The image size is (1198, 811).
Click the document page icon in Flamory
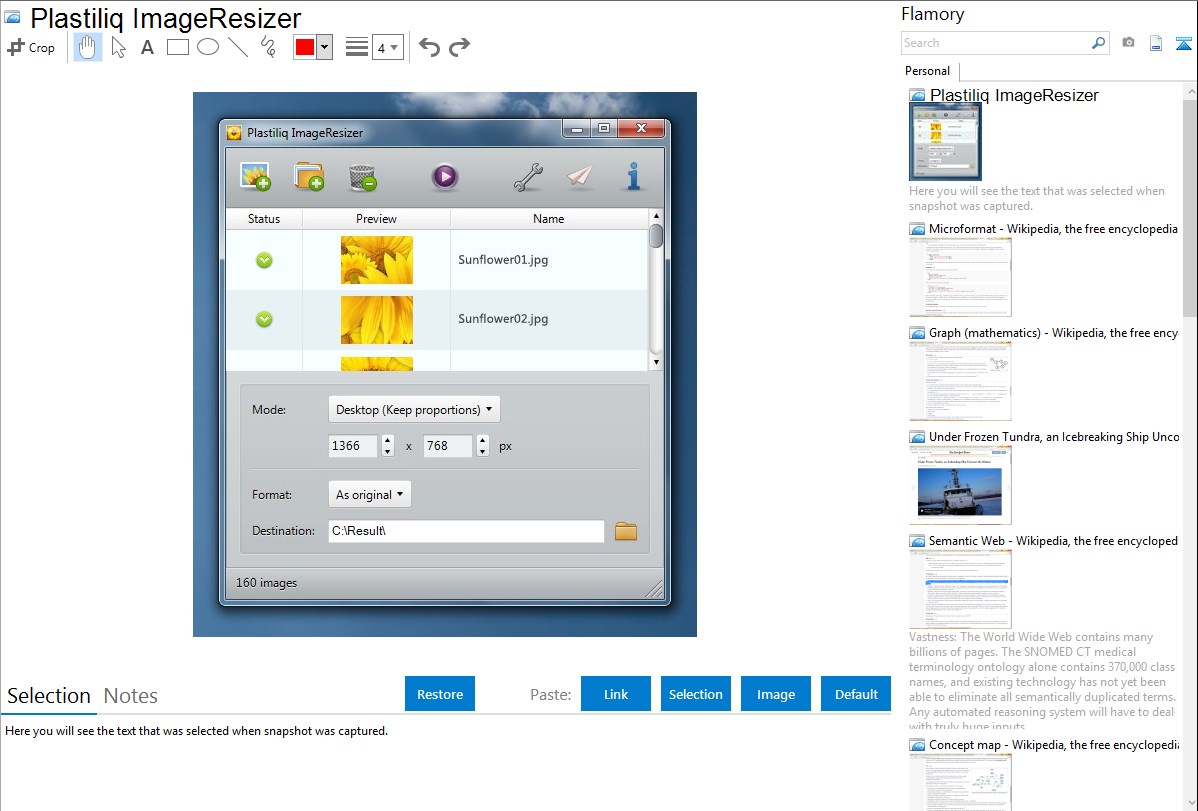[1156, 43]
